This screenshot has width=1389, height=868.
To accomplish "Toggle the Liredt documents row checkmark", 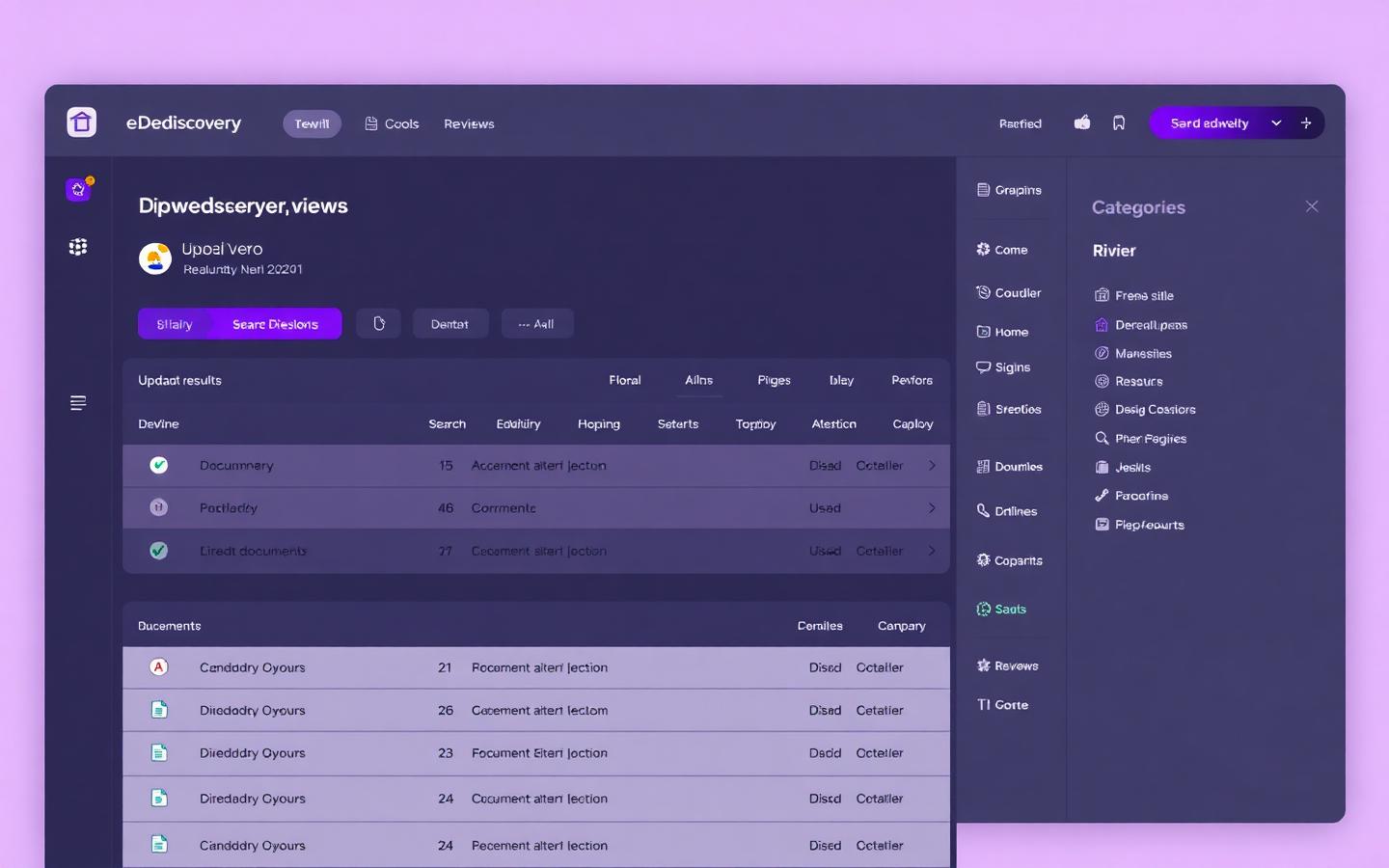I will point(159,551).
